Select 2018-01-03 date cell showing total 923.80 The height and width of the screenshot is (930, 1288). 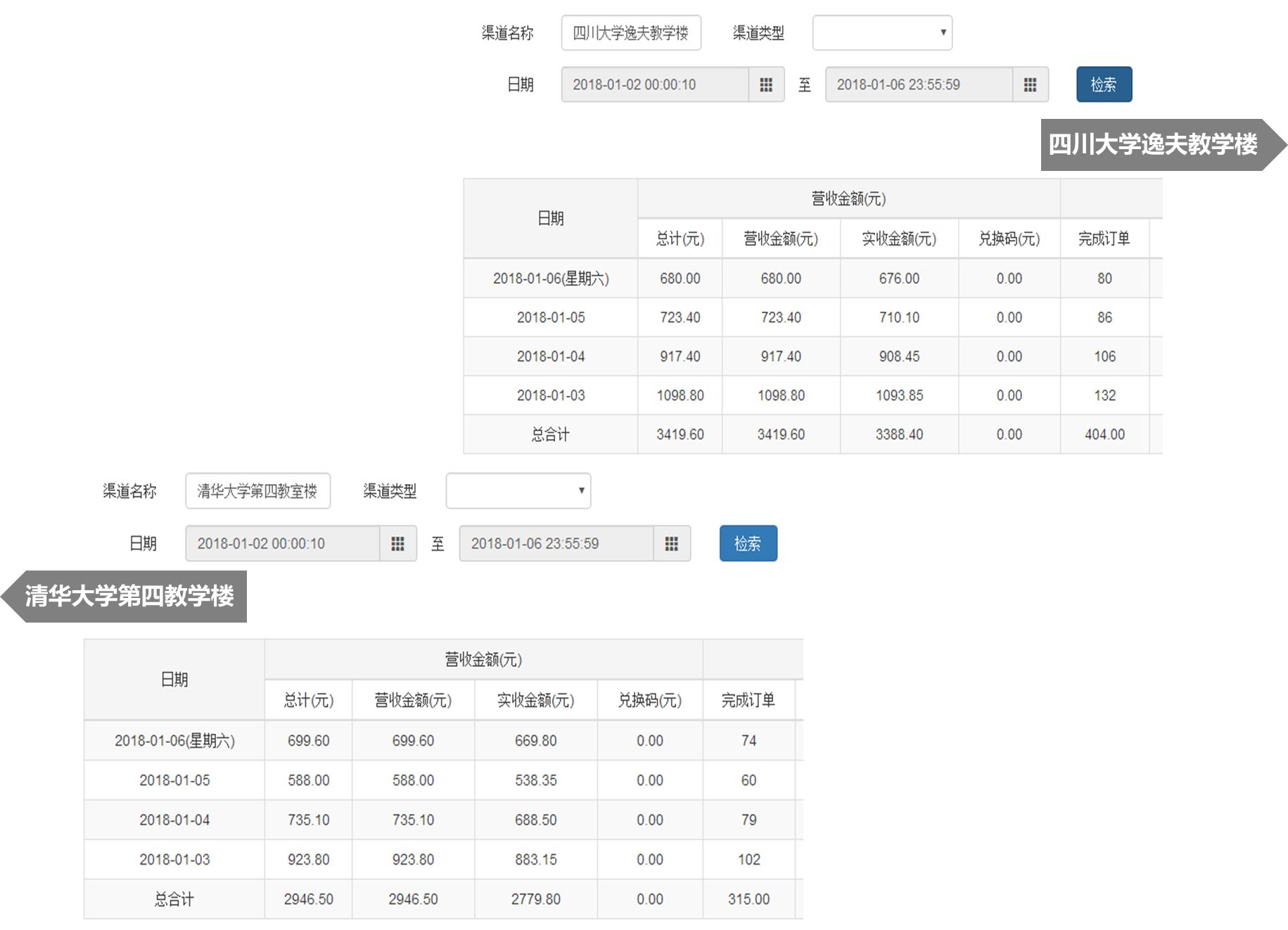click(x=174, y=860)
